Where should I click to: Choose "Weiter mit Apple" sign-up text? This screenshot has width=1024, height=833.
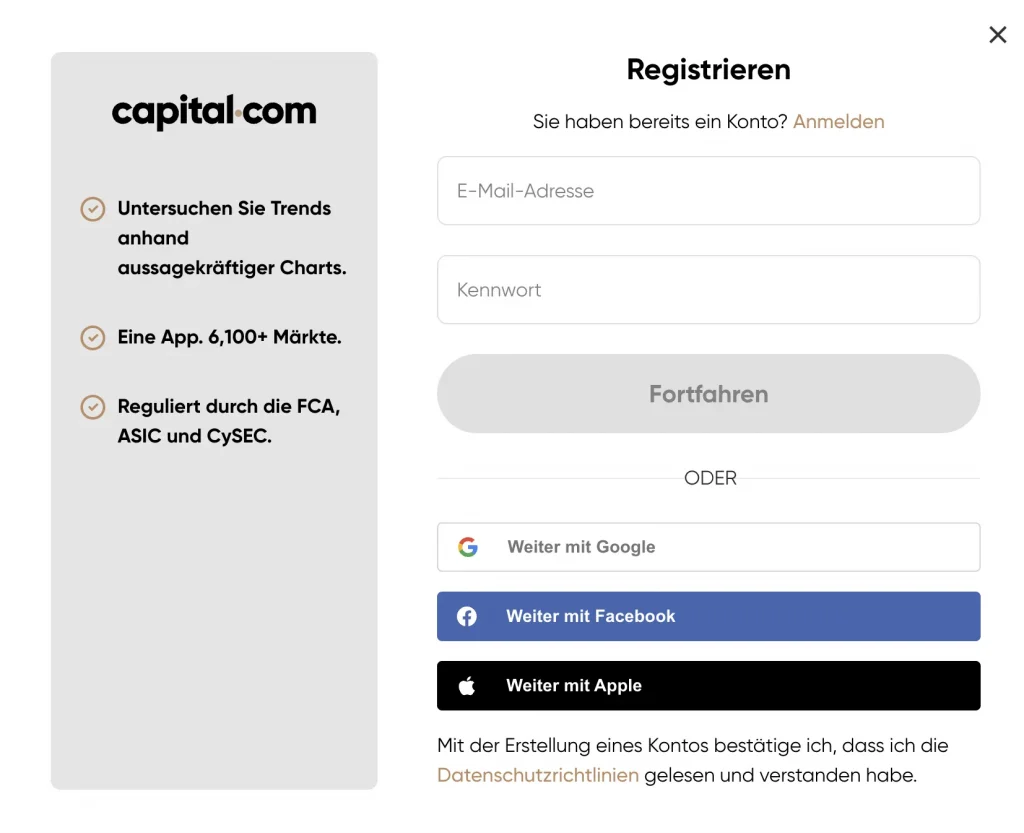(x=574, y=686)
